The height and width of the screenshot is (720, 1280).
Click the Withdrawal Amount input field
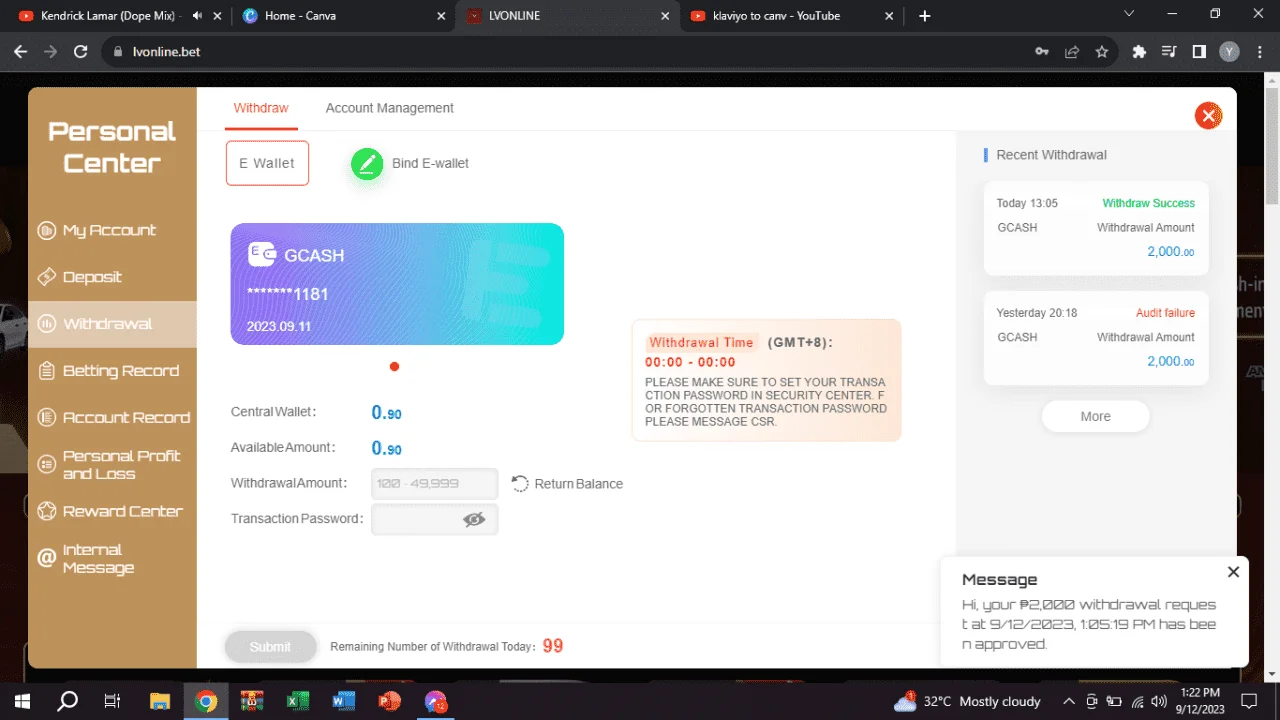pos(434,483)
